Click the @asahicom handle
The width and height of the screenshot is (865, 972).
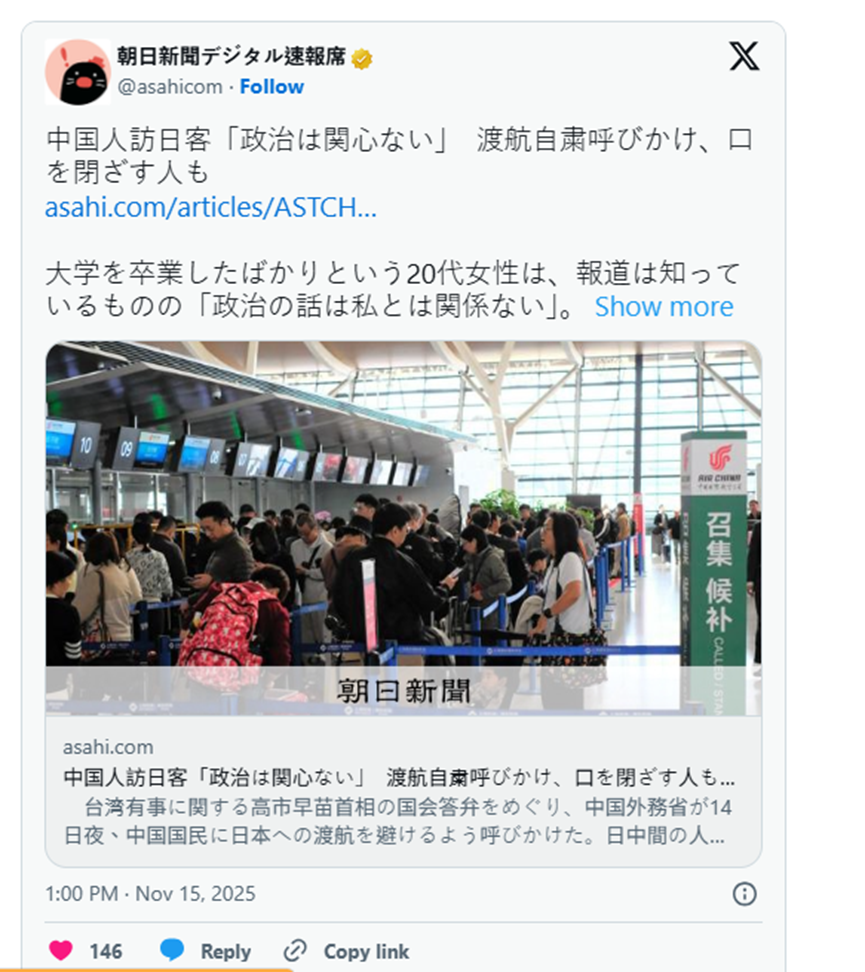(170, 87)
